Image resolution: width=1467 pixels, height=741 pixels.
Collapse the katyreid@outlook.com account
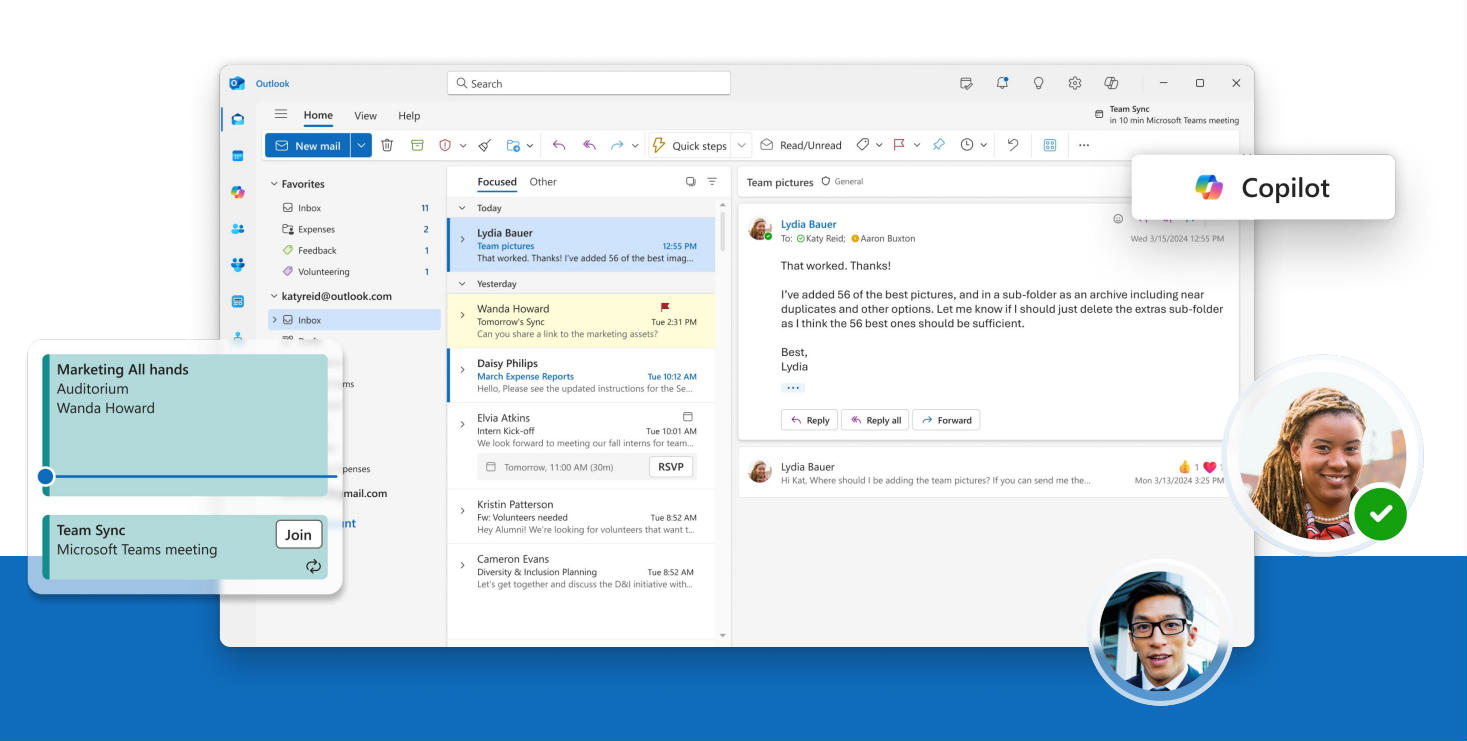274,296
